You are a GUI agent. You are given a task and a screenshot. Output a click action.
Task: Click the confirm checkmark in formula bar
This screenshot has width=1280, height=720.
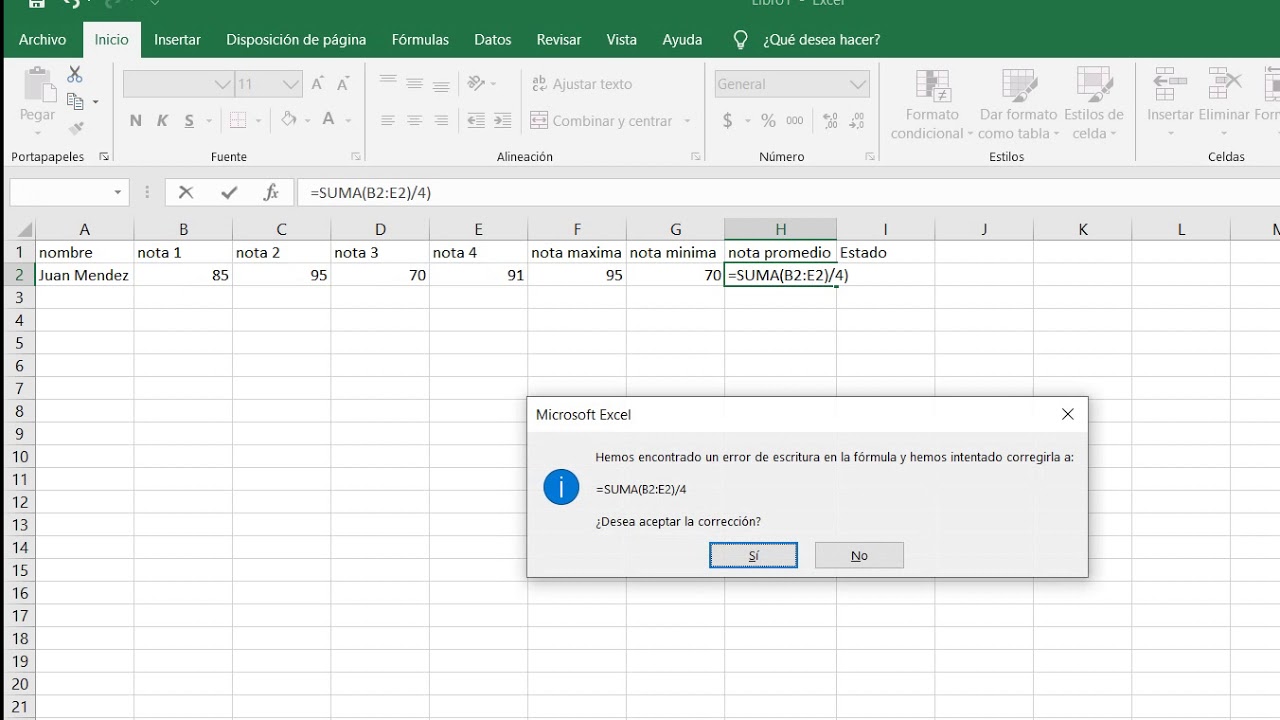pos(229,193)
